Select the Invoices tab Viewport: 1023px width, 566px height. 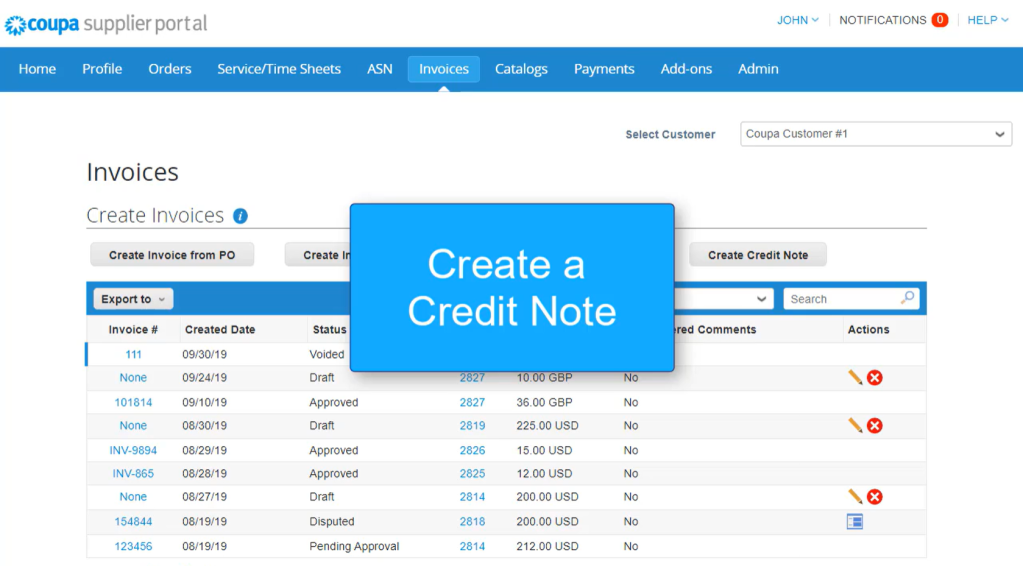(444, 68)
